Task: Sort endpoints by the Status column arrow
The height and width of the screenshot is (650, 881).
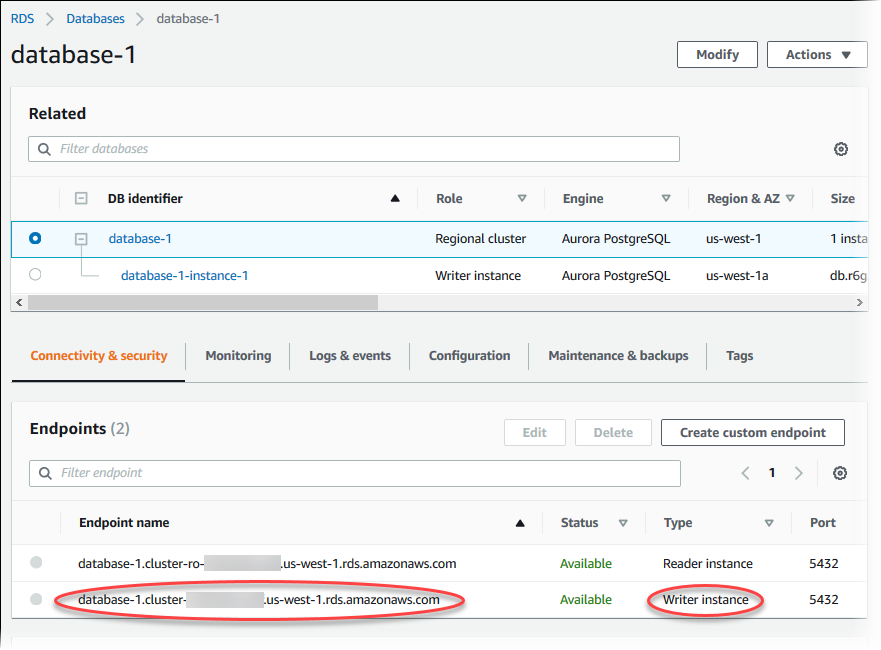Action: coord(623,523)
